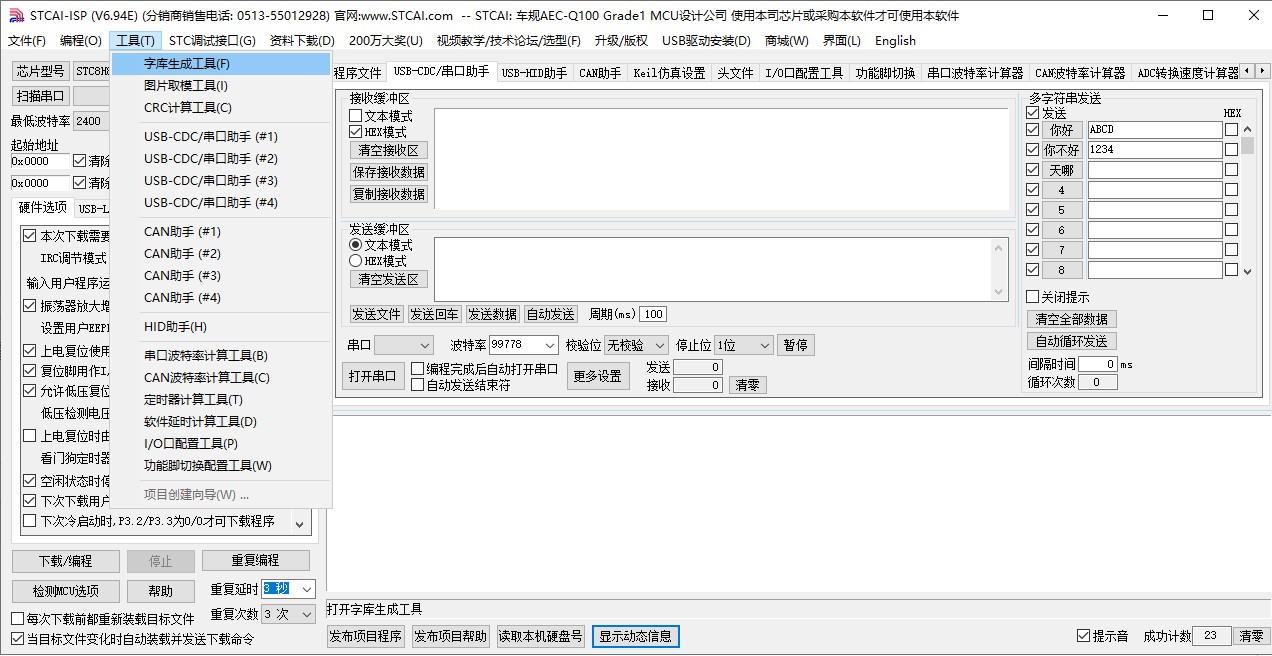
Task: Open the STC调试接口(G) menu
Action: [x=212, y=41]
